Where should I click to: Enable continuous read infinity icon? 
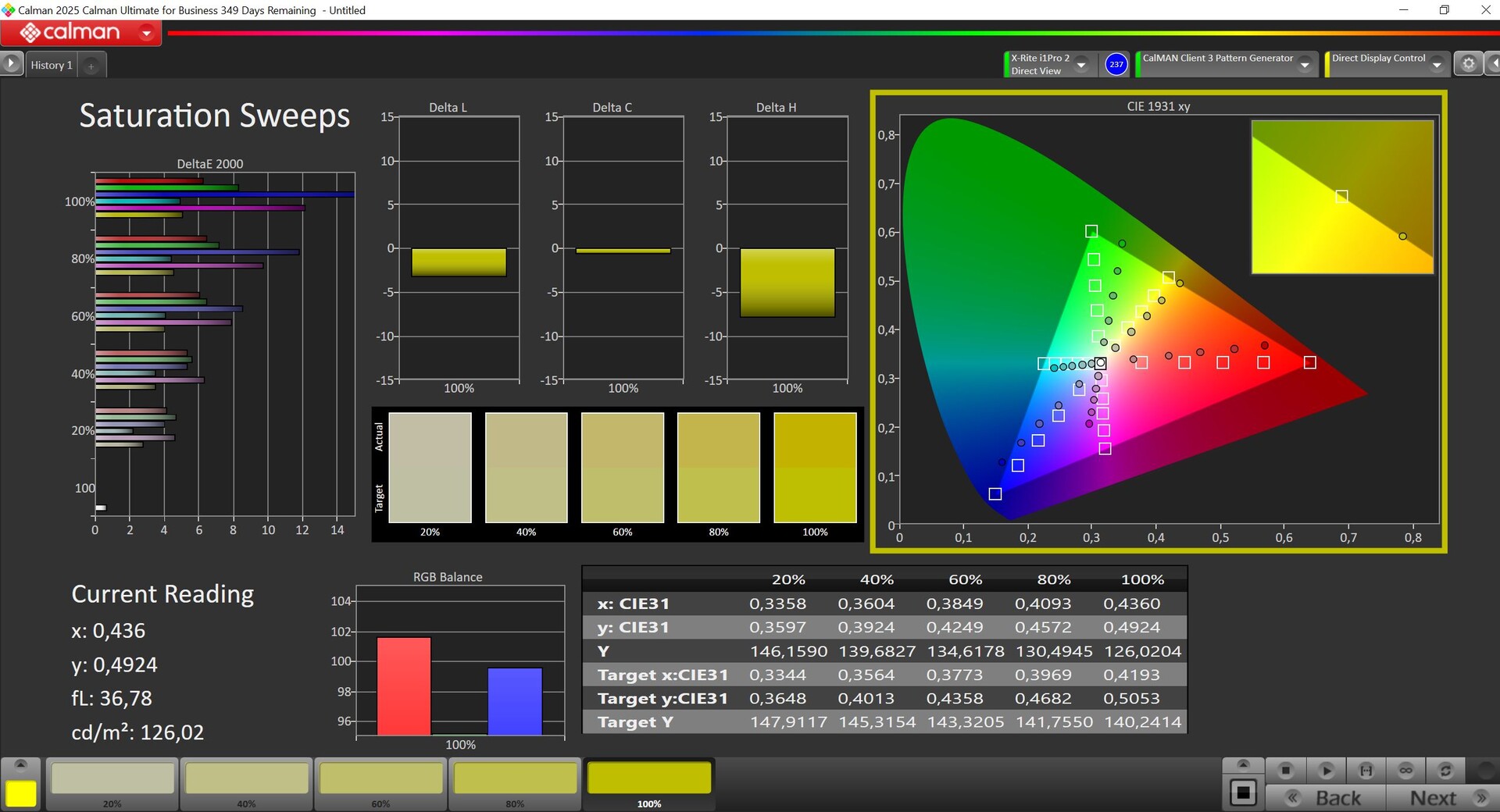coord(1405,771)
